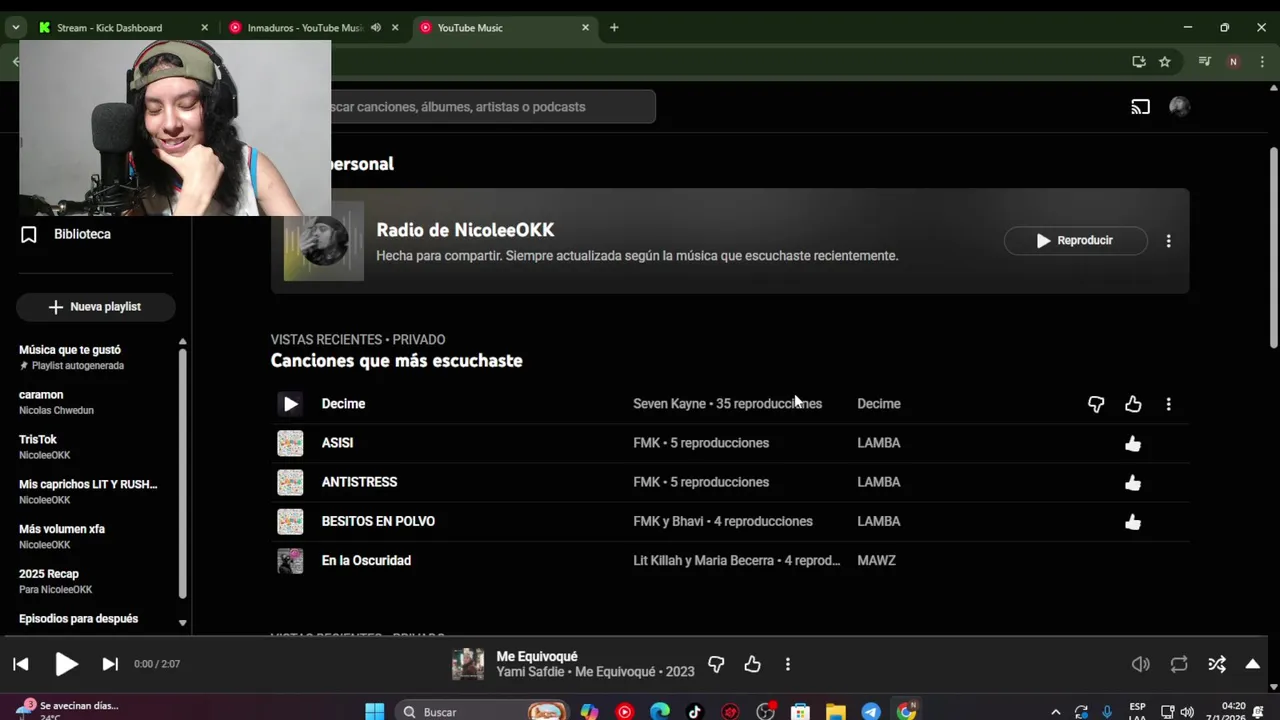Open the Seven Kayne artist link

(669, 404)
